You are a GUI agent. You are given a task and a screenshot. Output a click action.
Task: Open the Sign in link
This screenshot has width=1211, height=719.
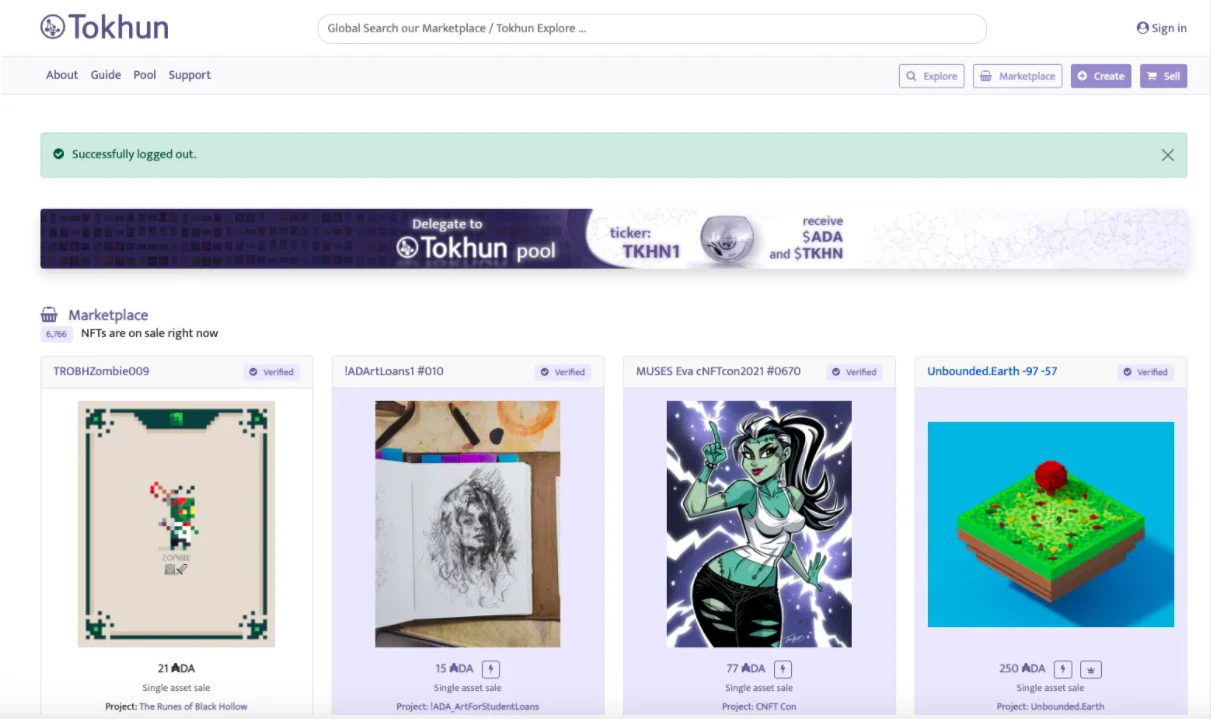click(1162, 28)
